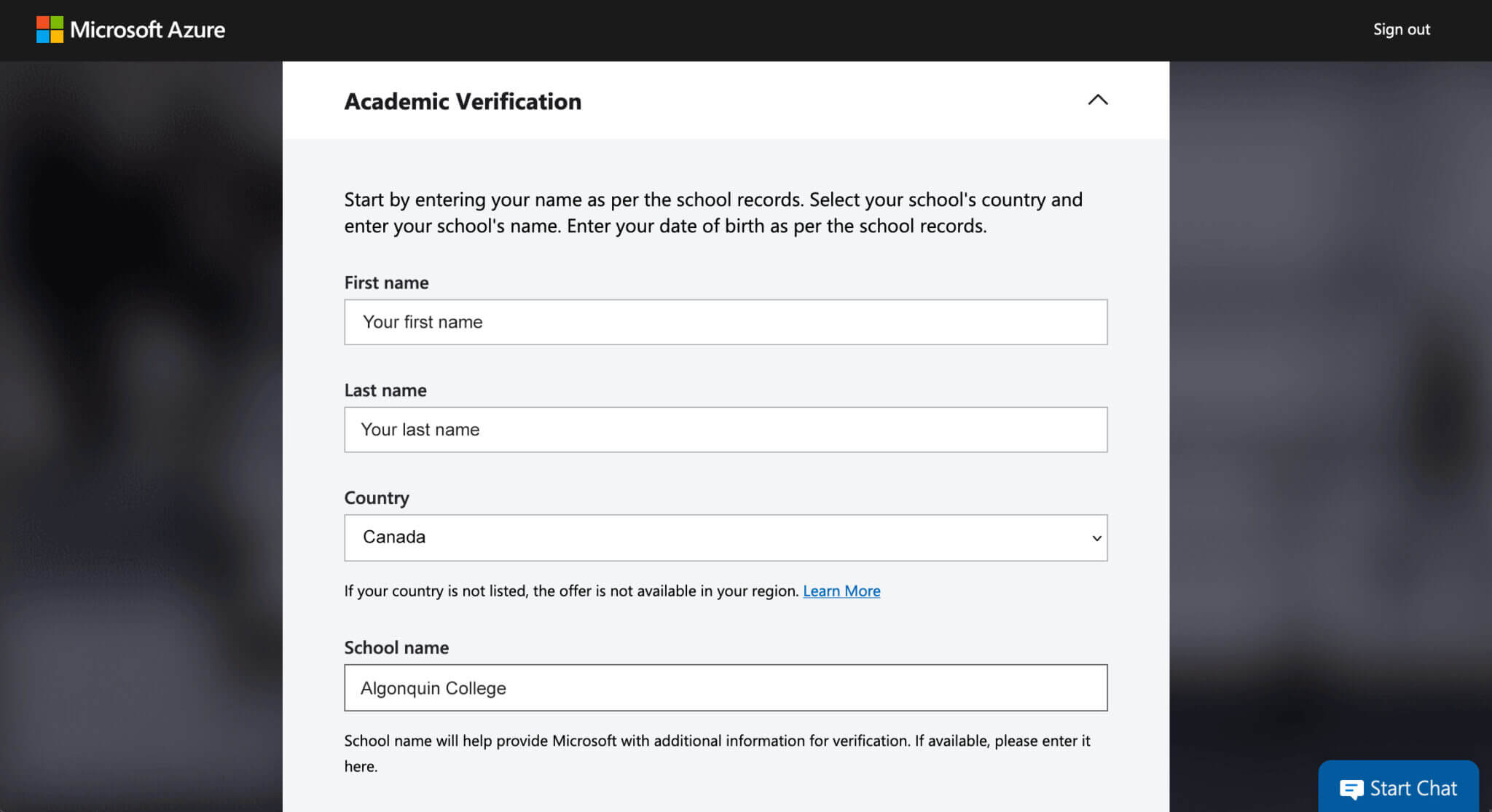1492x812 pixels.
Task: Click the school name help text
Action: 716,741
